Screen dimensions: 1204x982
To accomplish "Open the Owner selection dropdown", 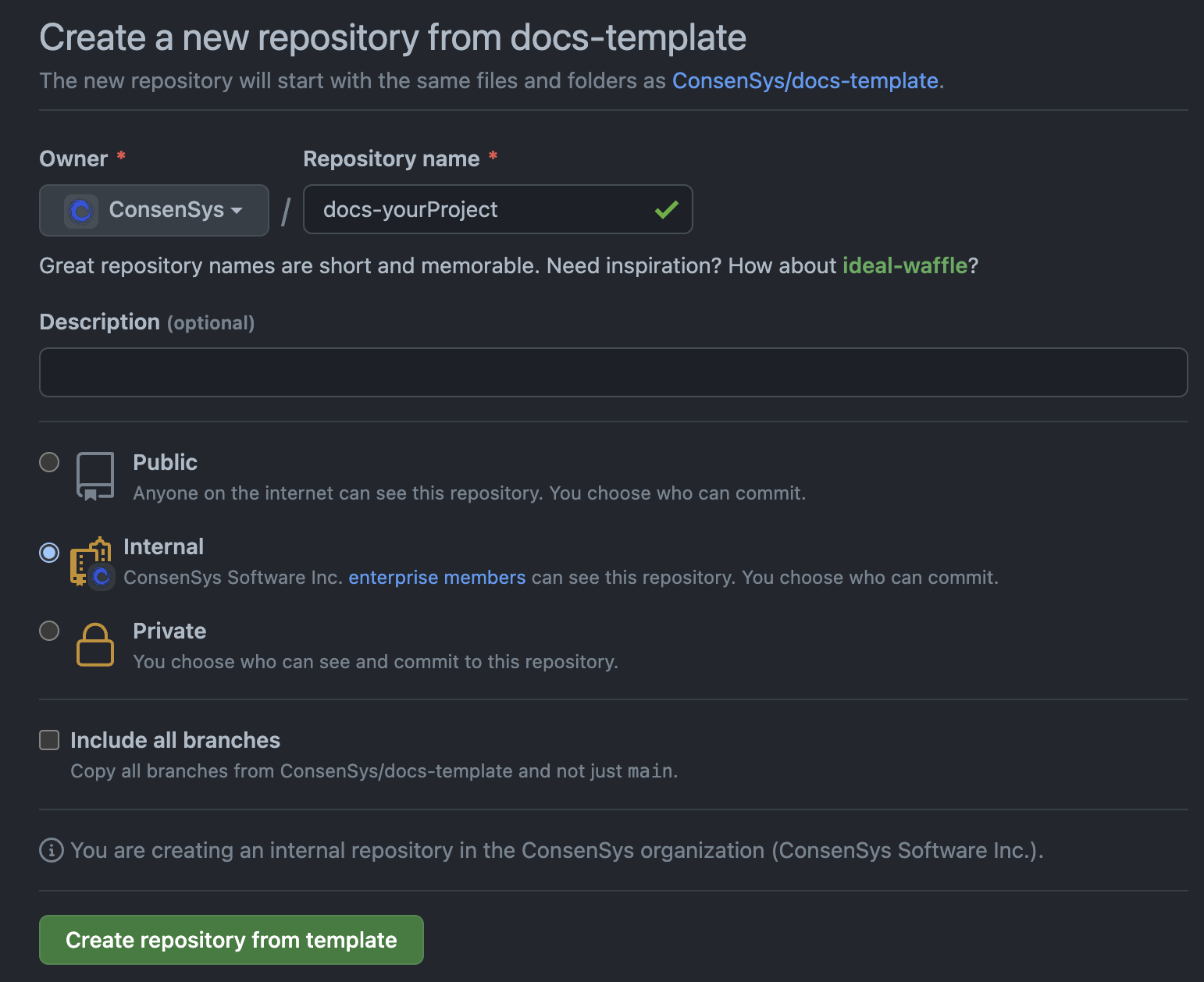I will tap(154, 210).
